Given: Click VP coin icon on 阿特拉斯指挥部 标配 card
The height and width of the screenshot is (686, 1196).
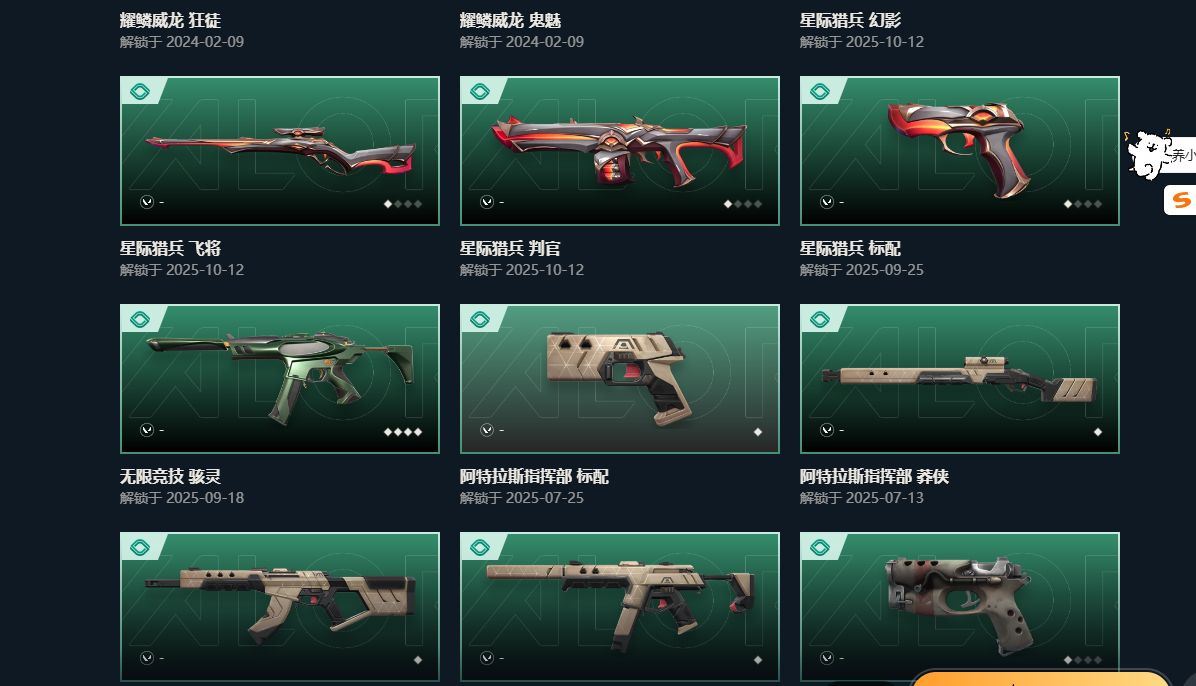Looking at the screenshot, I should point(487,430).
